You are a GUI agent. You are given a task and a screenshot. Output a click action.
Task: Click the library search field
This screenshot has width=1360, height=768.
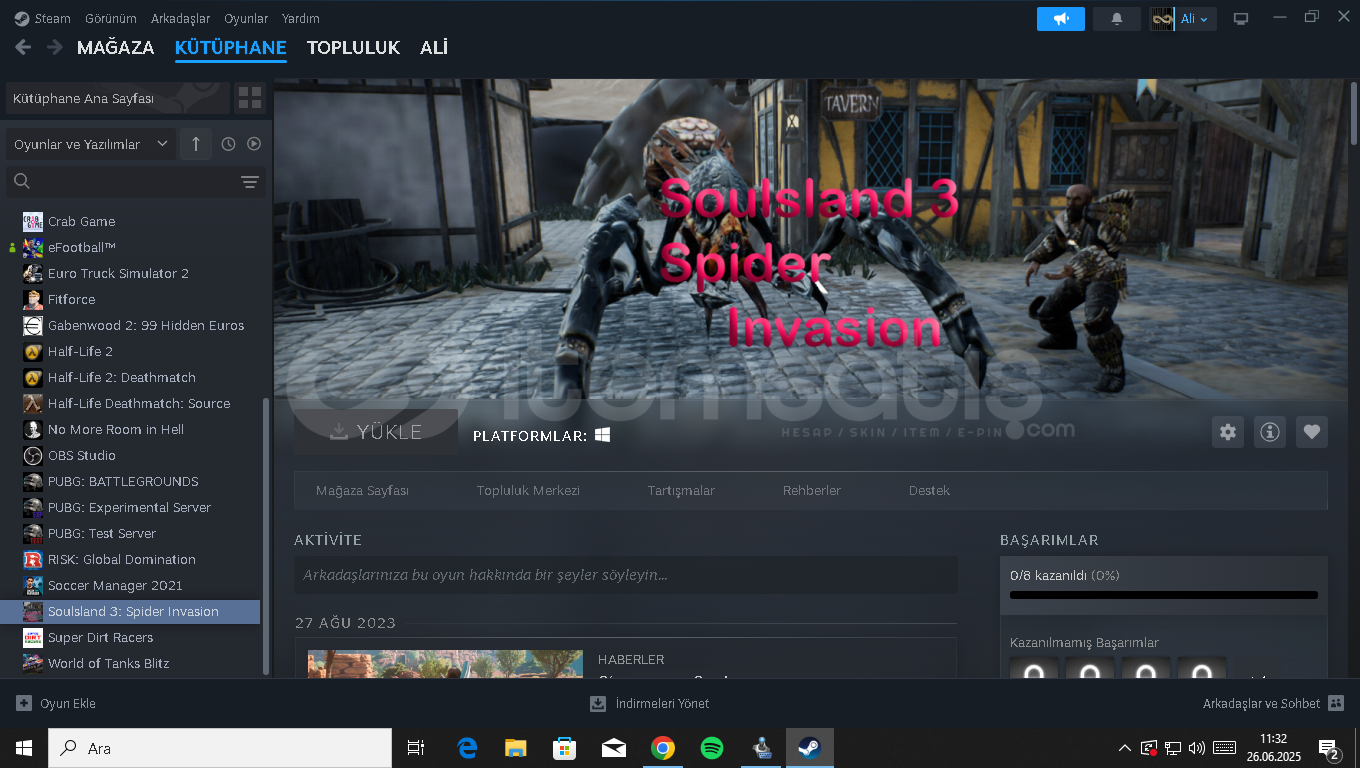pyautogui.click(x=136, y=181)
